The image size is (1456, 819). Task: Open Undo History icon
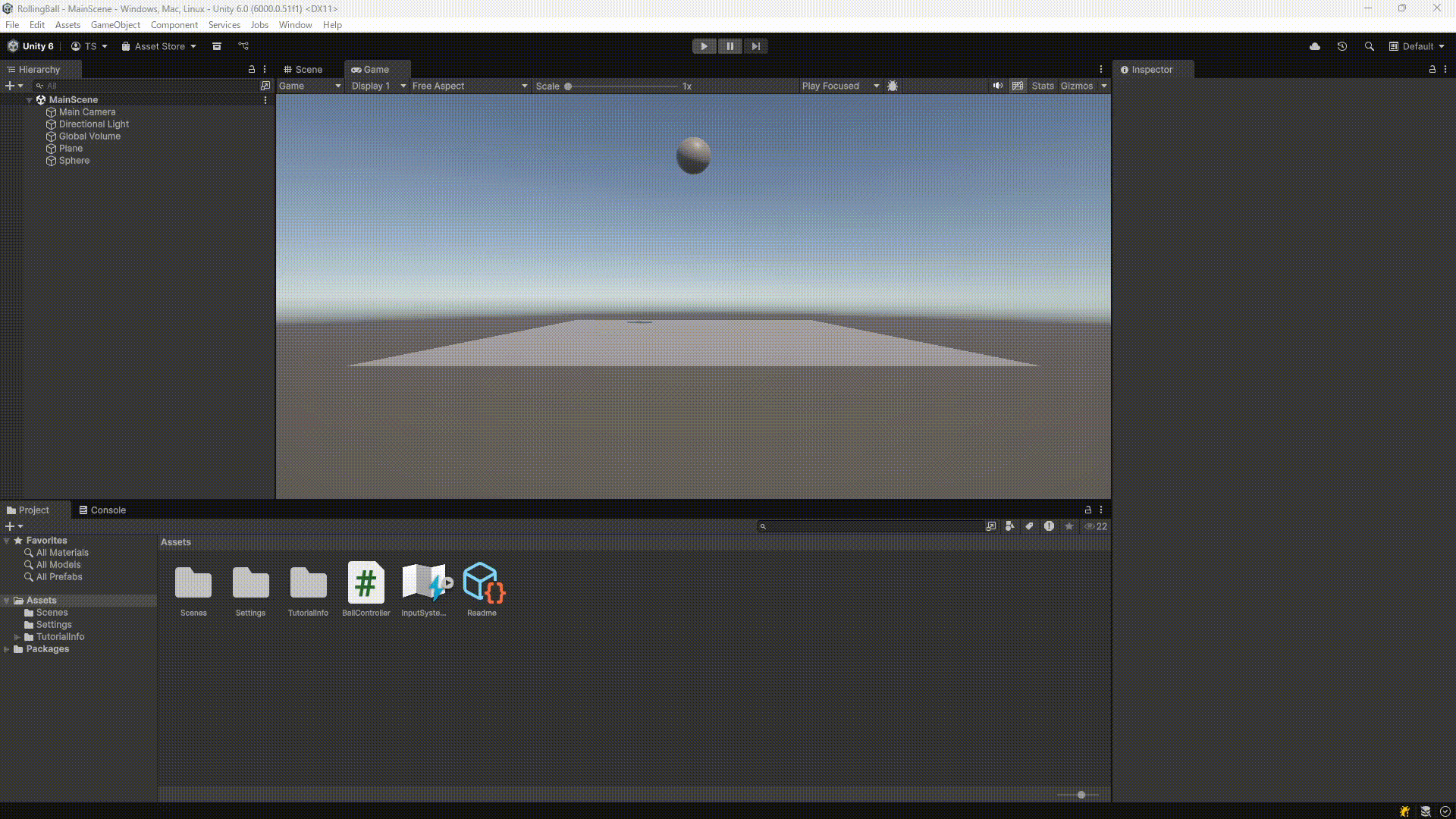(1342, 46)
